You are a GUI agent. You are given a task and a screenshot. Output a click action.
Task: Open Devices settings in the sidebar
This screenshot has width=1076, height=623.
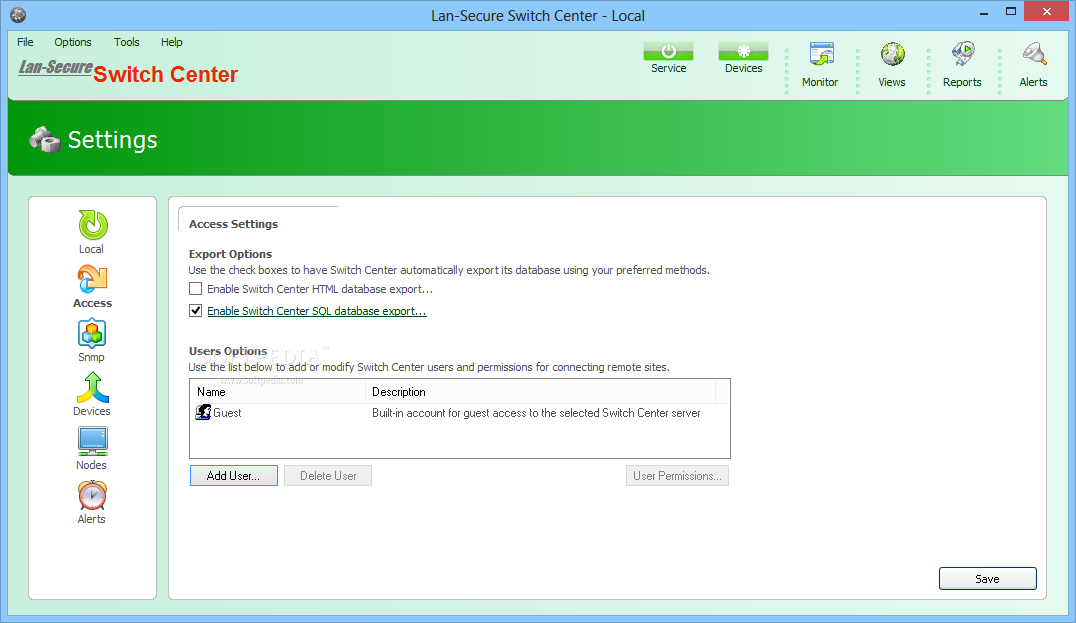[92, 395]
